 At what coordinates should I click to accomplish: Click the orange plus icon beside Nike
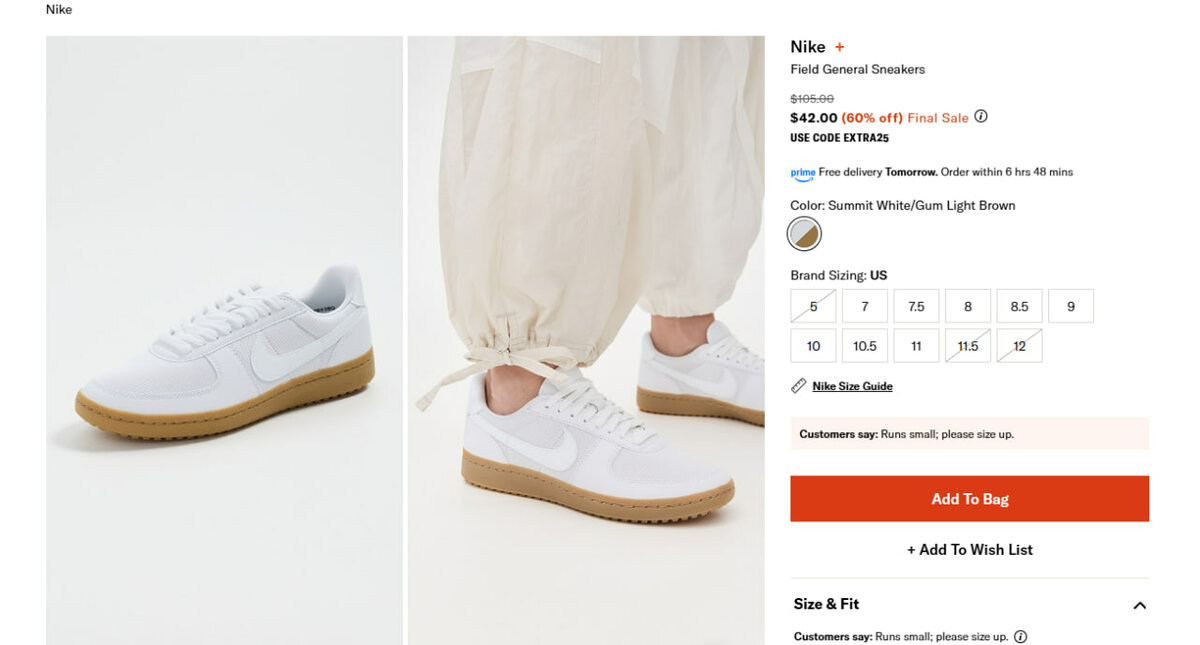click(x=840, y=47)
